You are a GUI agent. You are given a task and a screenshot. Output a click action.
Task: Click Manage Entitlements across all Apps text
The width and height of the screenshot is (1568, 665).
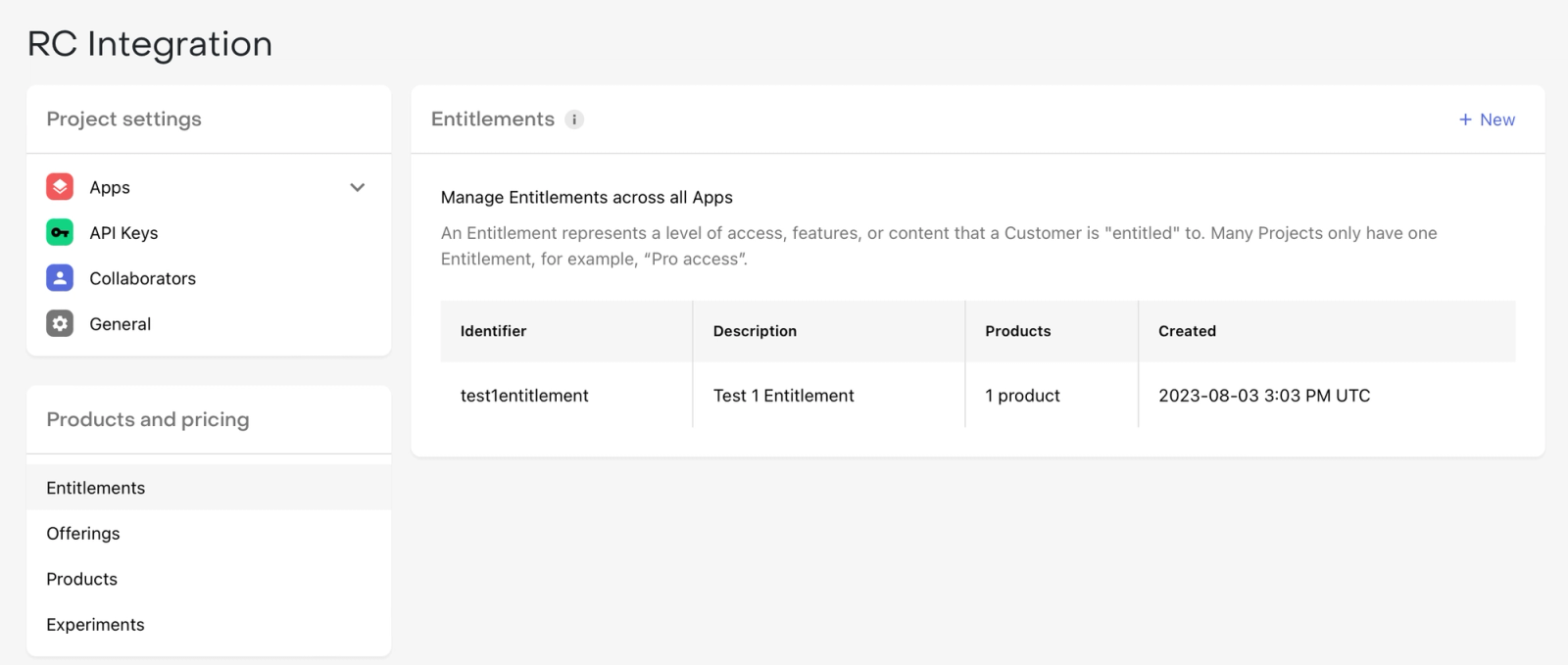586,198
